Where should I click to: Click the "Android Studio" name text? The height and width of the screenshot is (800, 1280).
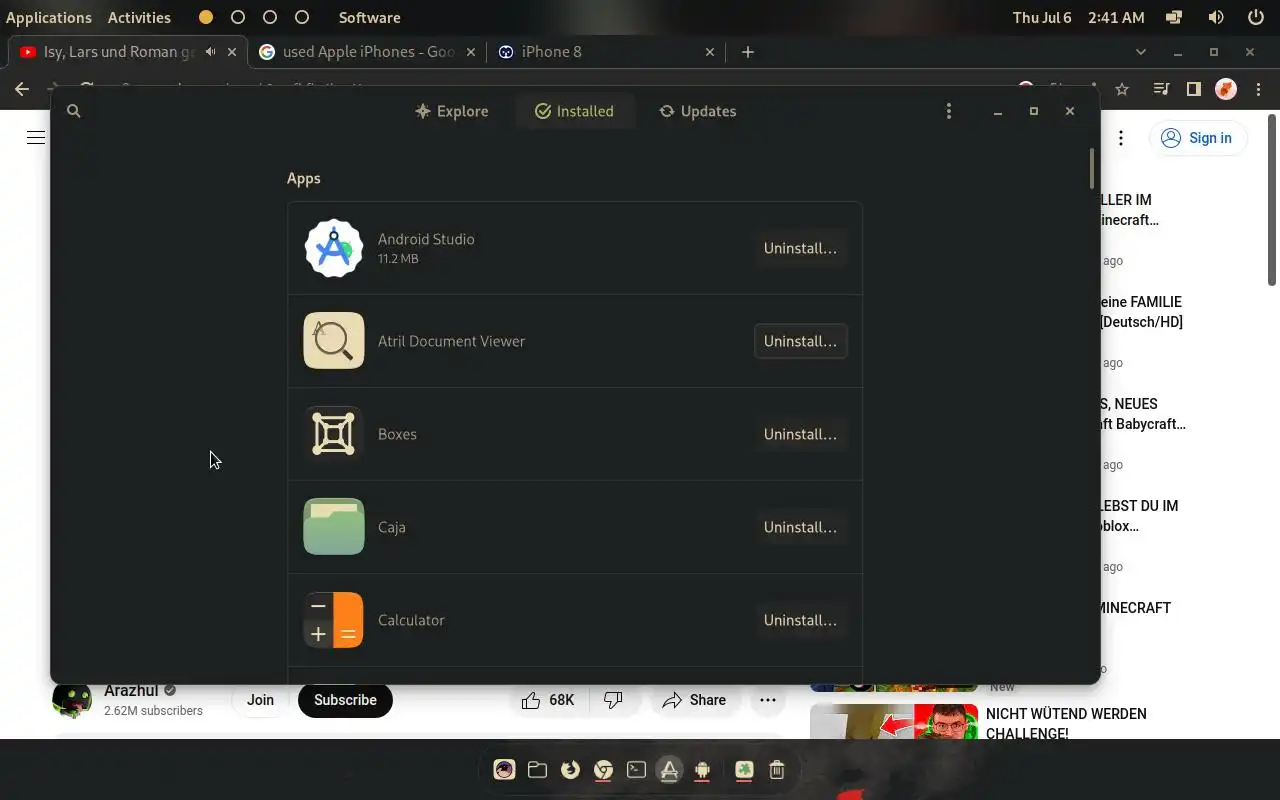(426, 239)
